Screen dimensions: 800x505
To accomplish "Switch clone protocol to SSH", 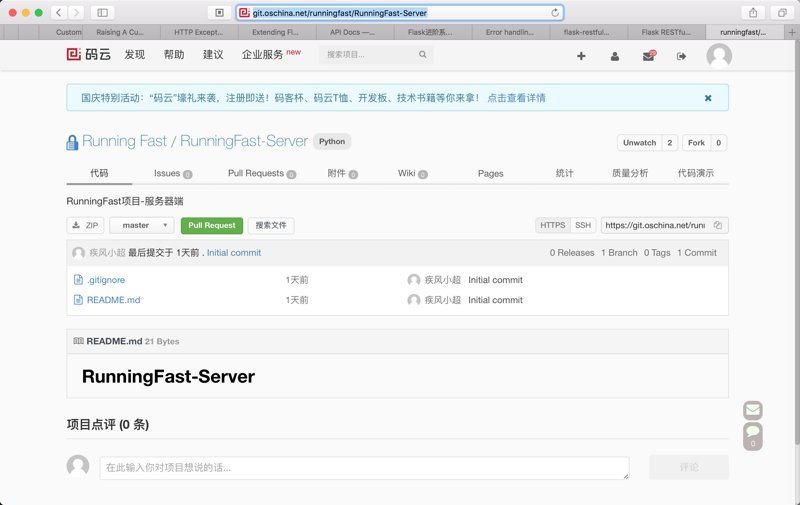I will (x=583, y=225).
